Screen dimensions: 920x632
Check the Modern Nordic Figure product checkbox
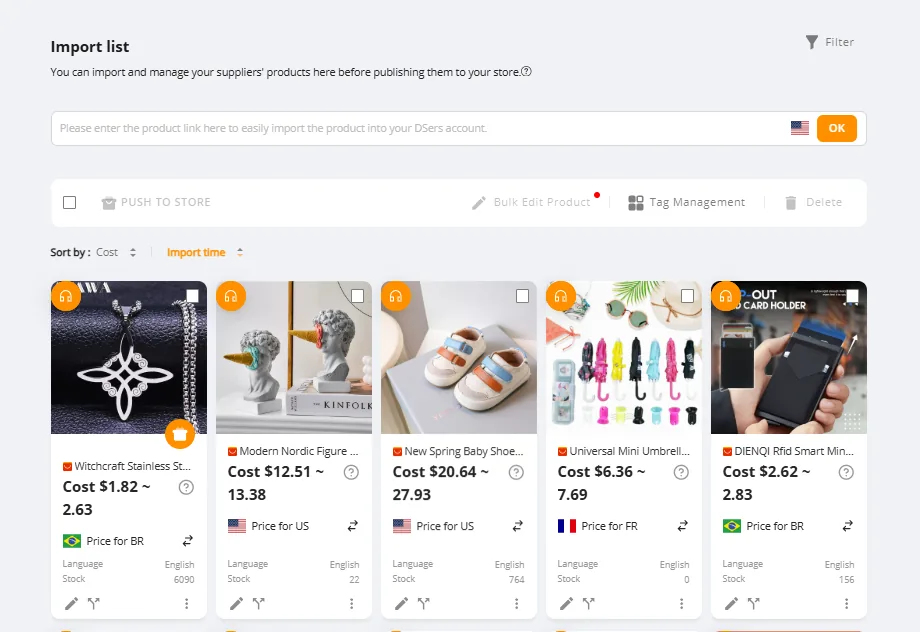point(357,296)
